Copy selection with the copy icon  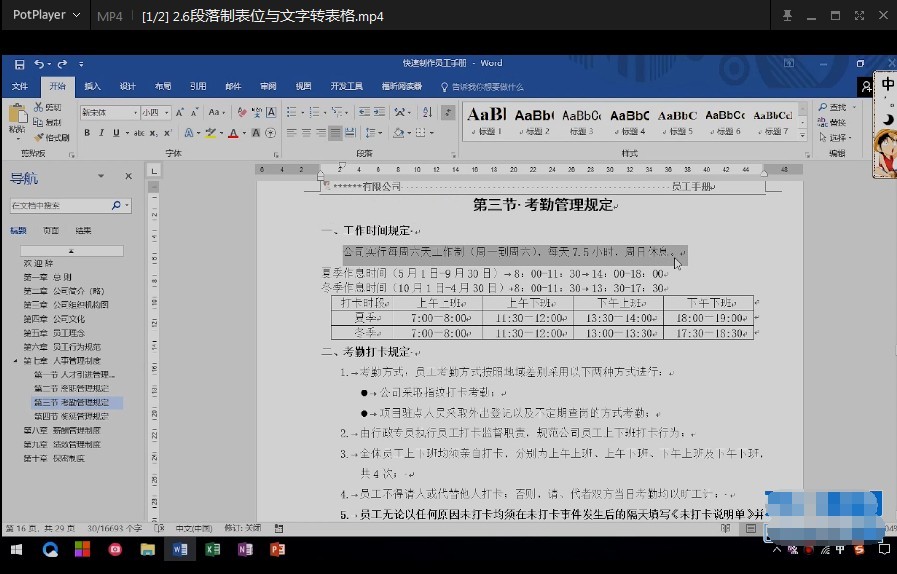(x=38, y=122)
